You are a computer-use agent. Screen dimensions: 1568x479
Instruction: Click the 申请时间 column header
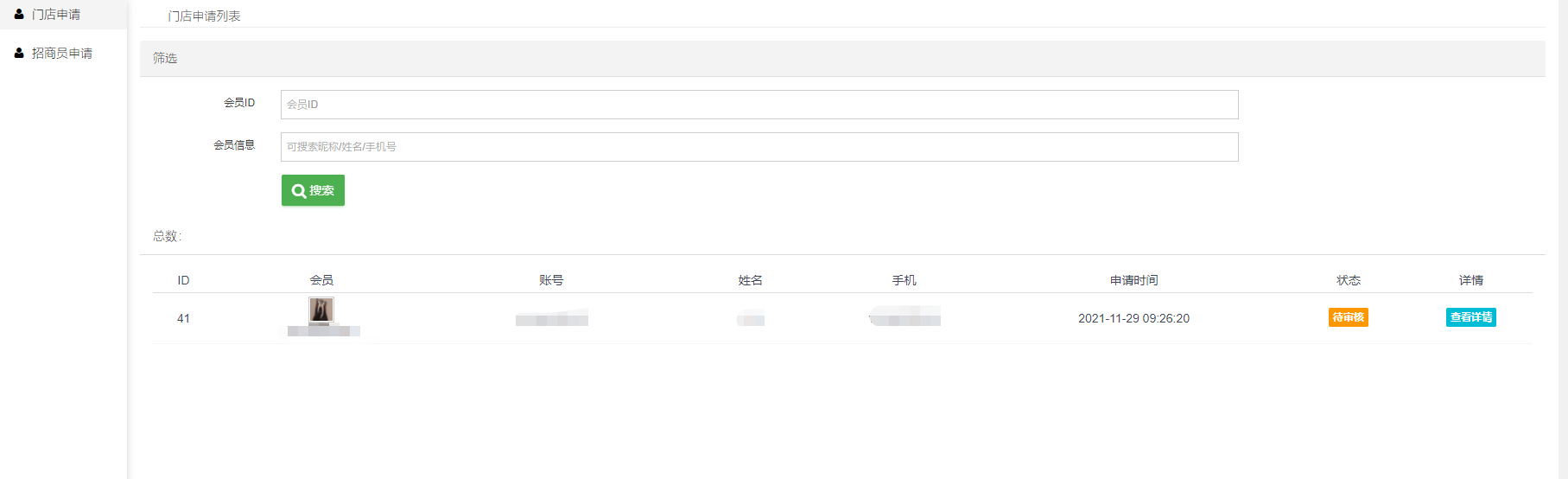click(1133, 280)
